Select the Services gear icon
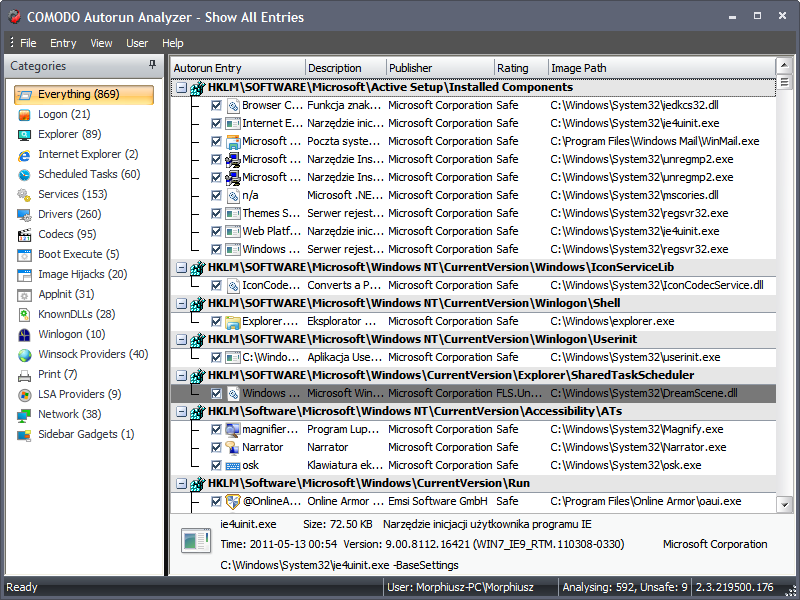Image resolution: width=800 pixels, height=600 pixels. [x=24, y=195]
